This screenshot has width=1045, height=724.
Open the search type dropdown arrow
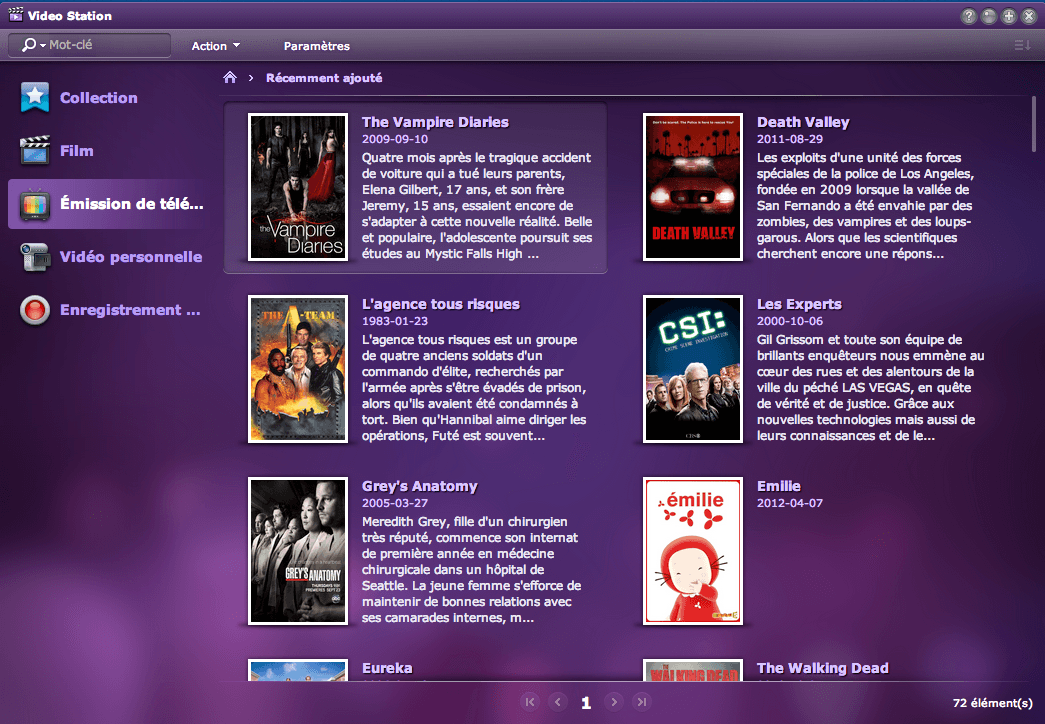43,45
